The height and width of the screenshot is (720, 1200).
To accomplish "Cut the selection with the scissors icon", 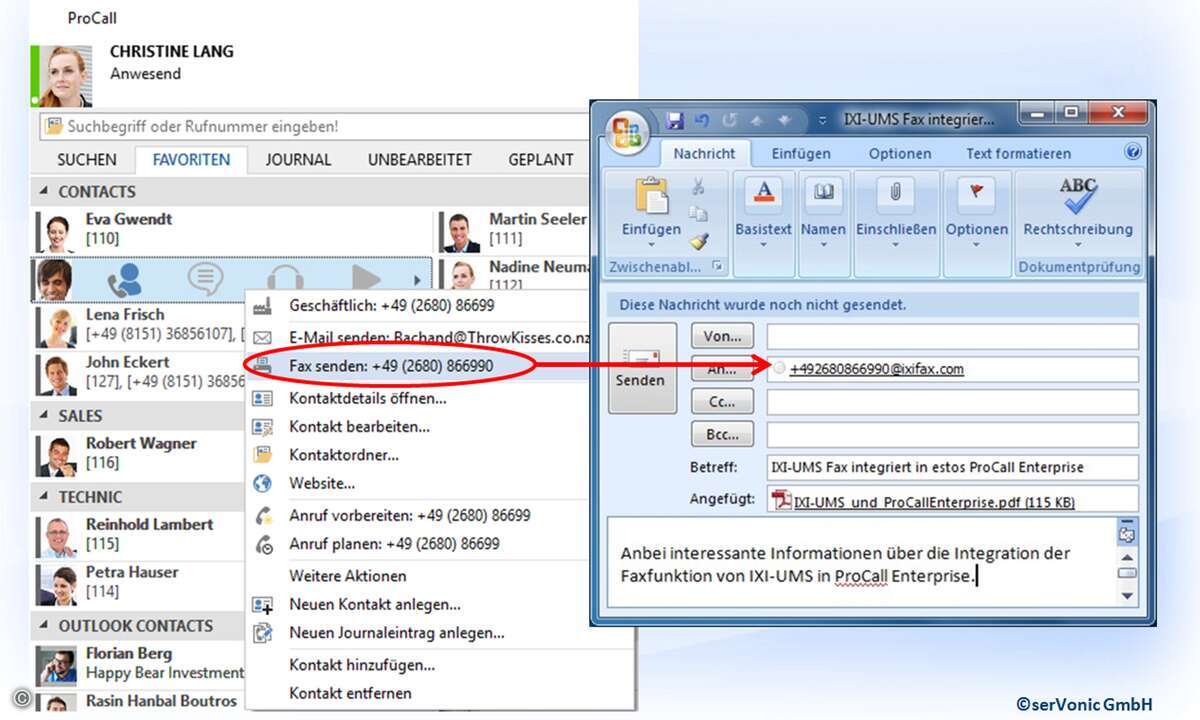I will (x=698, y=187).
